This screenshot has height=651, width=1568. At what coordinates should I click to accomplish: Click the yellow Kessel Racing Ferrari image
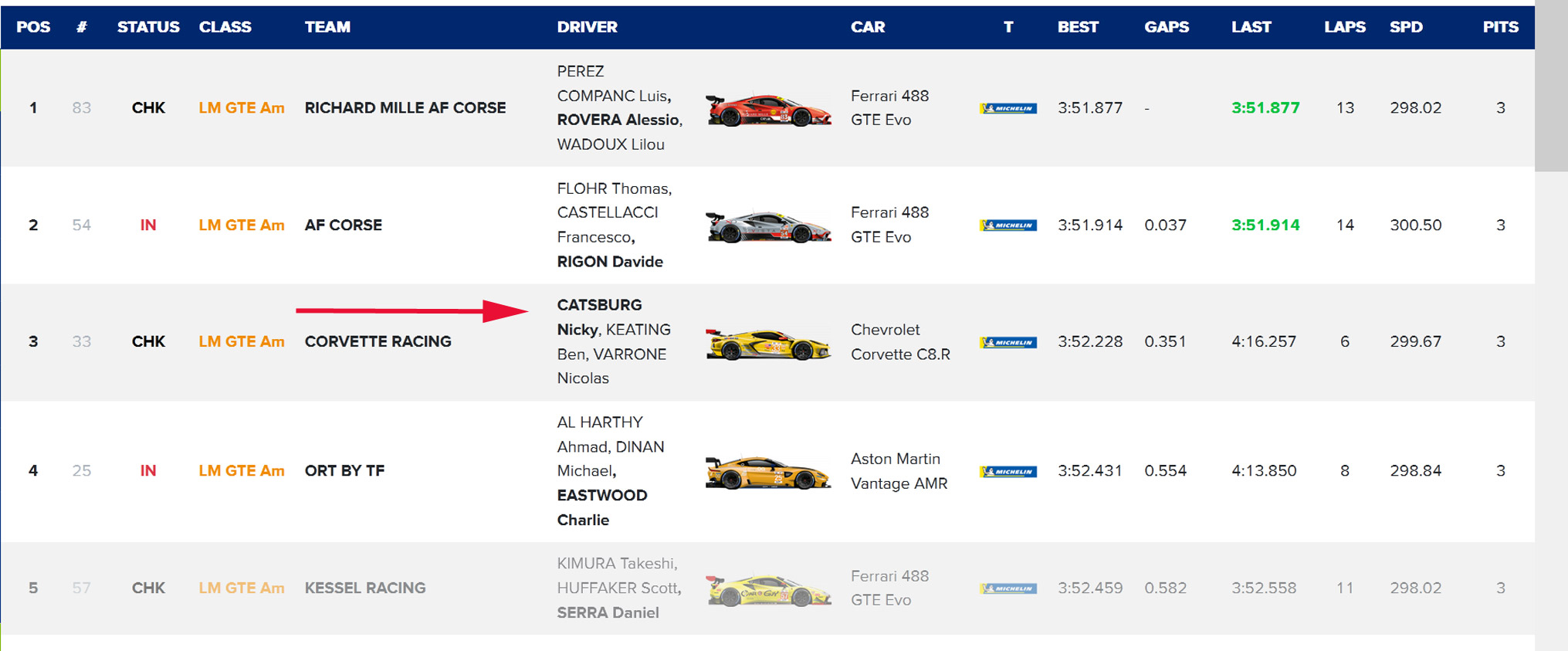768,590
